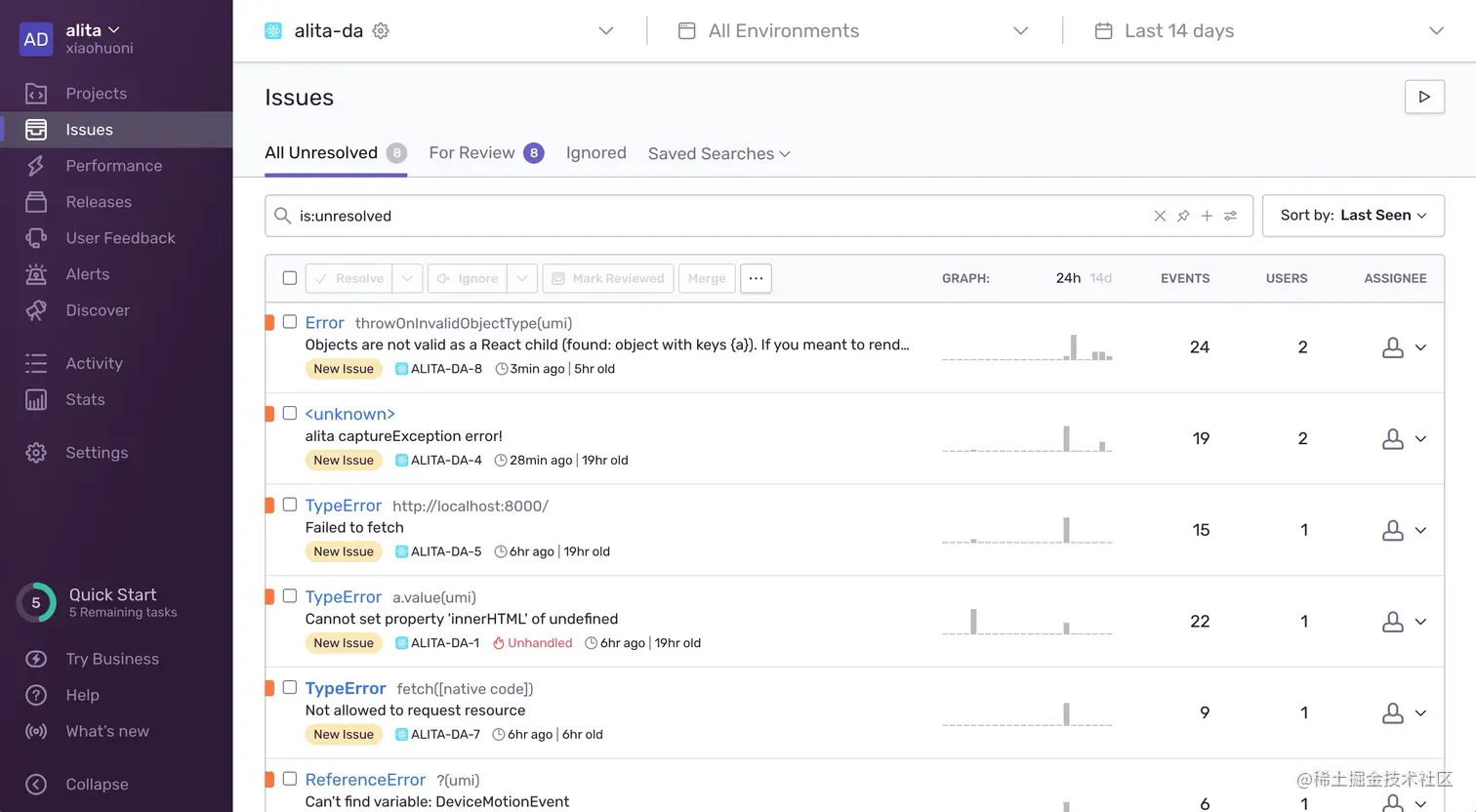Viewport: 1476px width, 812px height.
Task: Click the Merge button
Action: pyautogui.click(x=707, y=278)
